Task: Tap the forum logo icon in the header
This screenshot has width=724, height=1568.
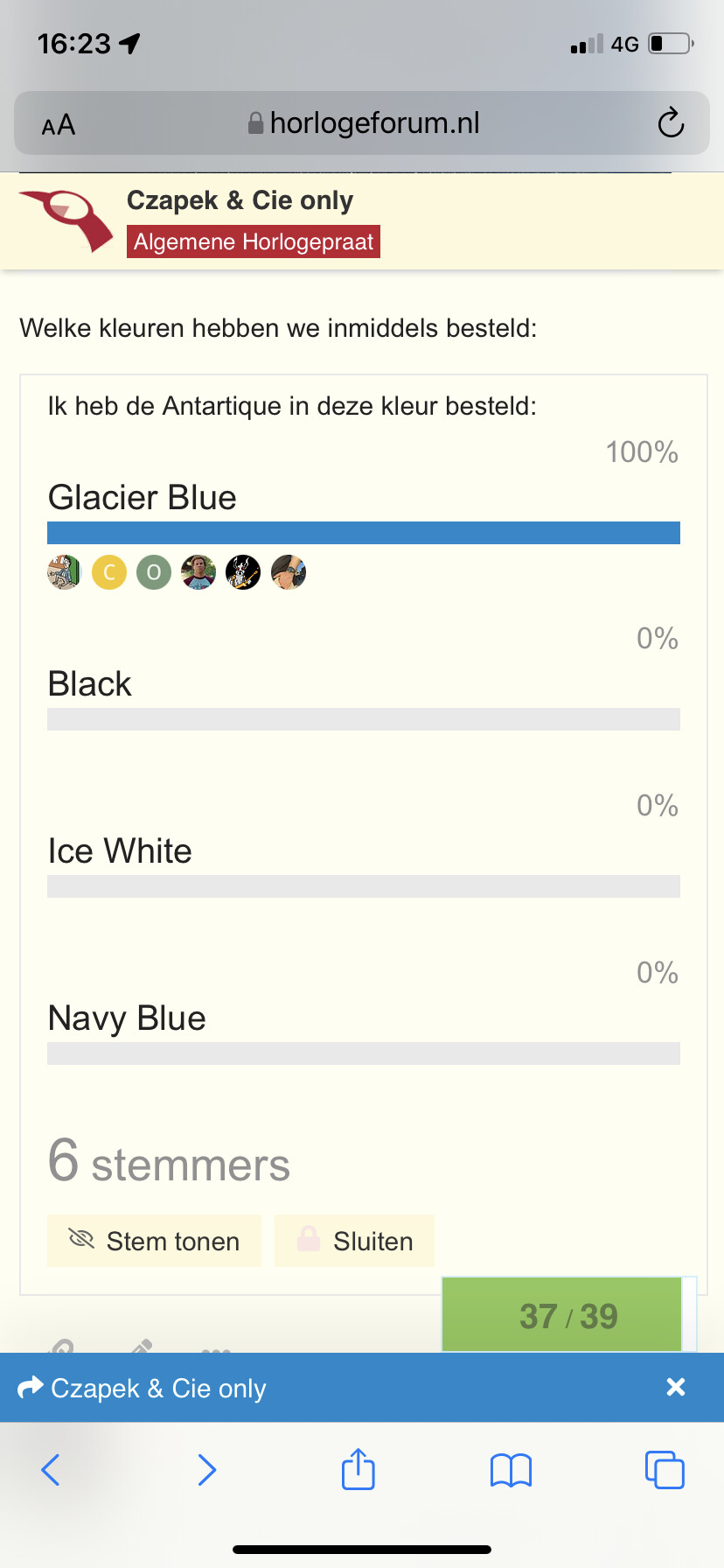Action: [67, 220]
